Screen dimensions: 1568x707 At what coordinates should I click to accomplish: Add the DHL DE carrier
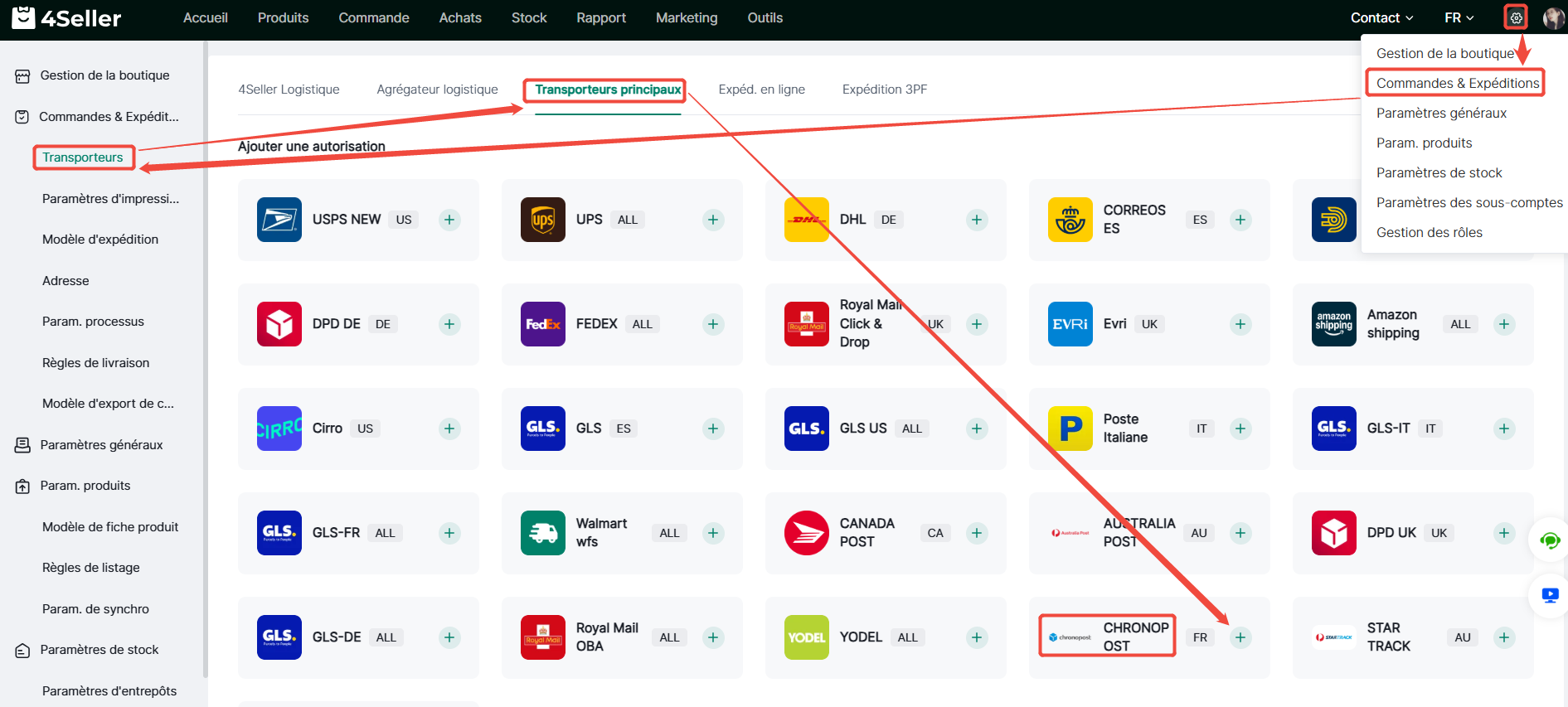(x=977, y=220)
